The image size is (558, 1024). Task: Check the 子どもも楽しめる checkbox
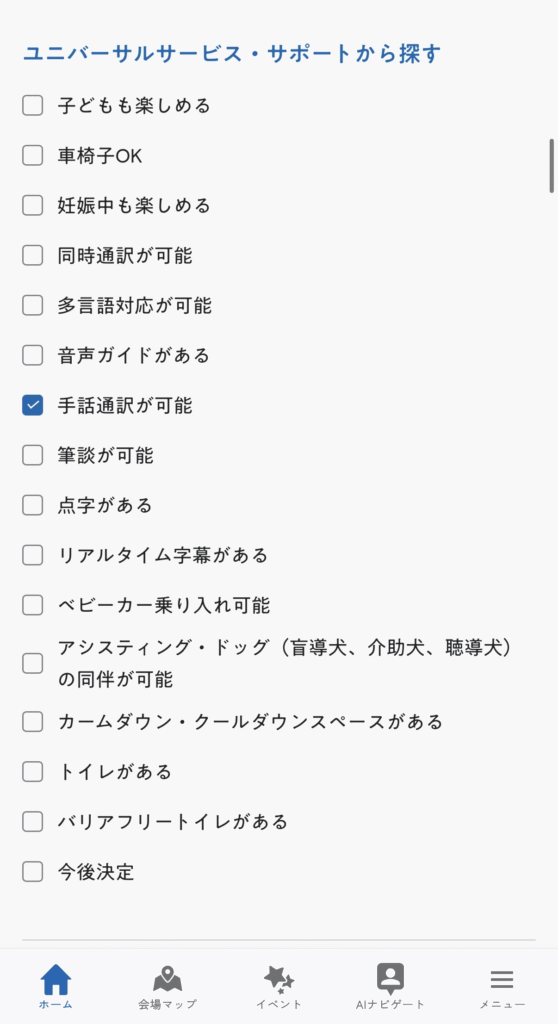(33, 105)
